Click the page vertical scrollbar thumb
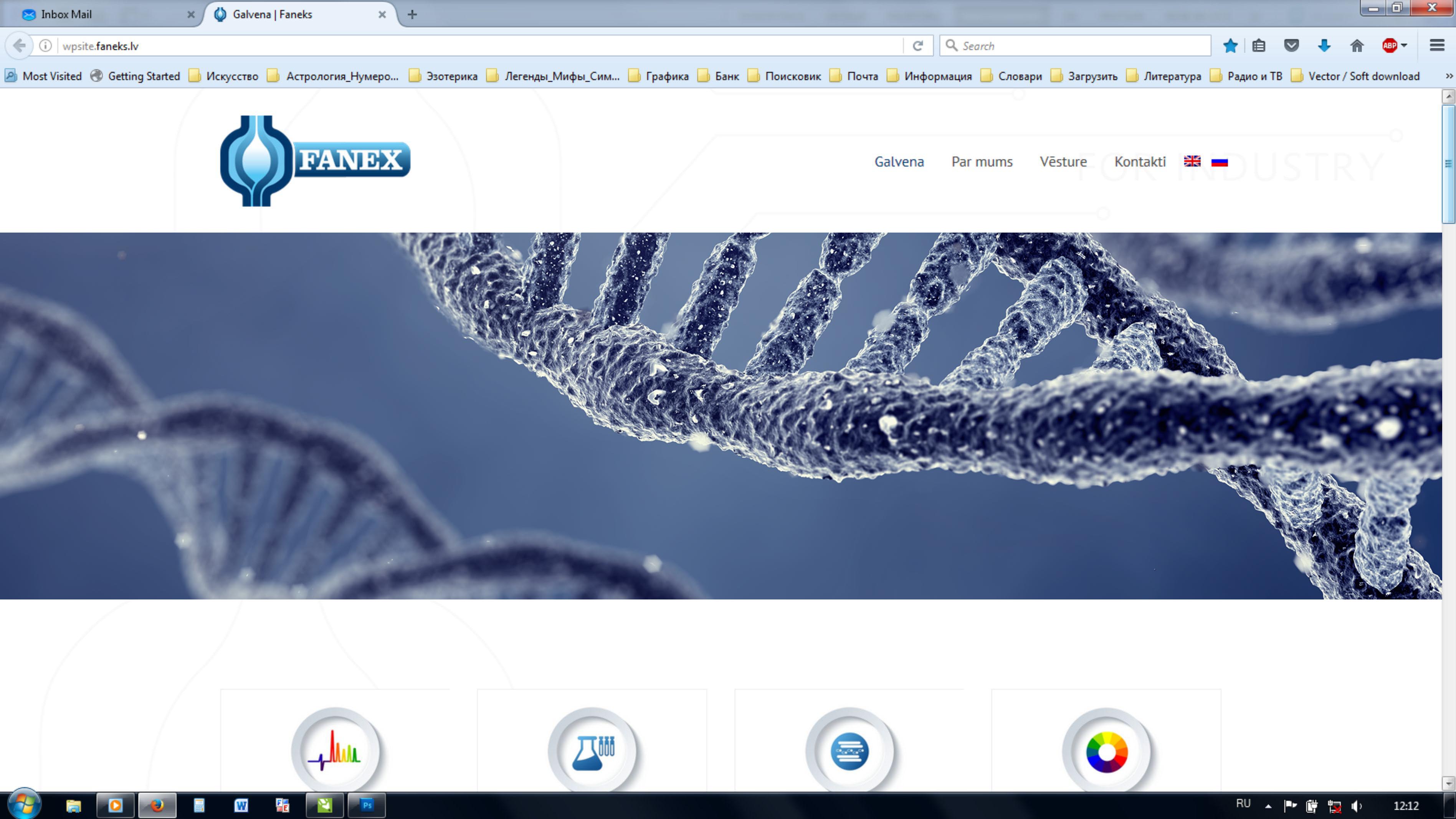The height and width of the screenshot is (819, 1456). point(1449,164)
